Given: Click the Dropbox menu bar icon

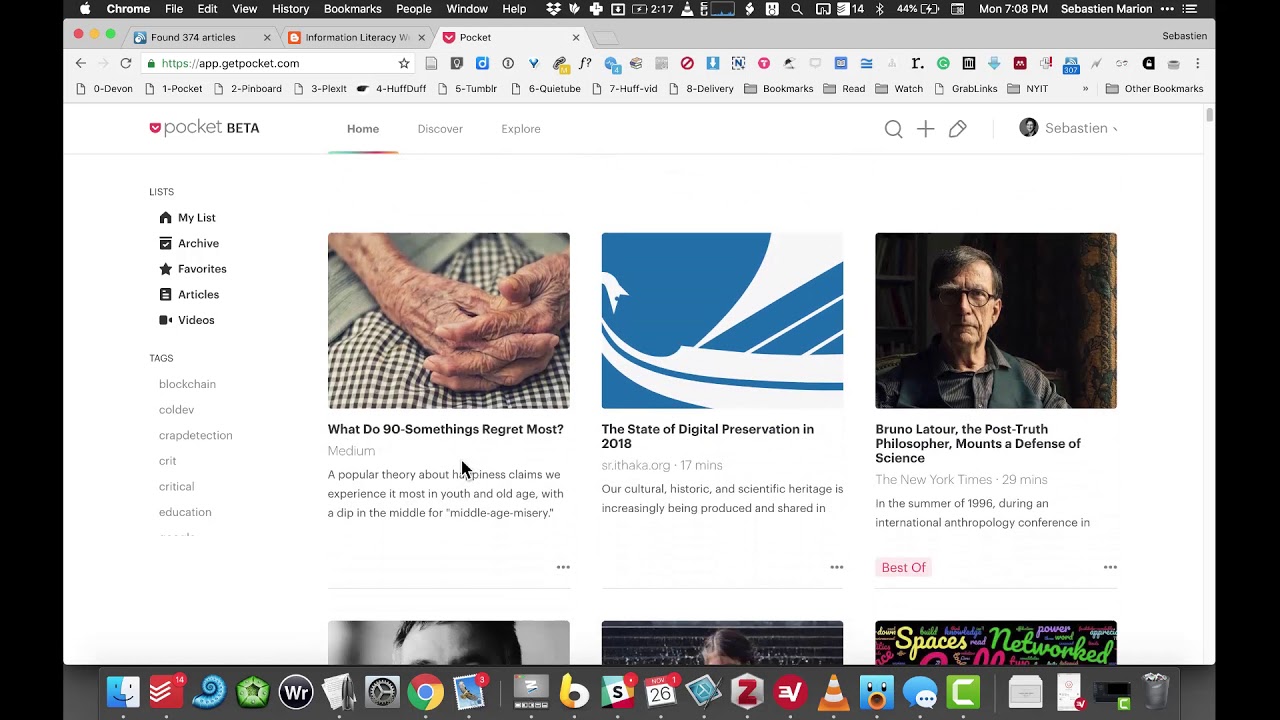Looking at the screenshot, I should (554, 9).
